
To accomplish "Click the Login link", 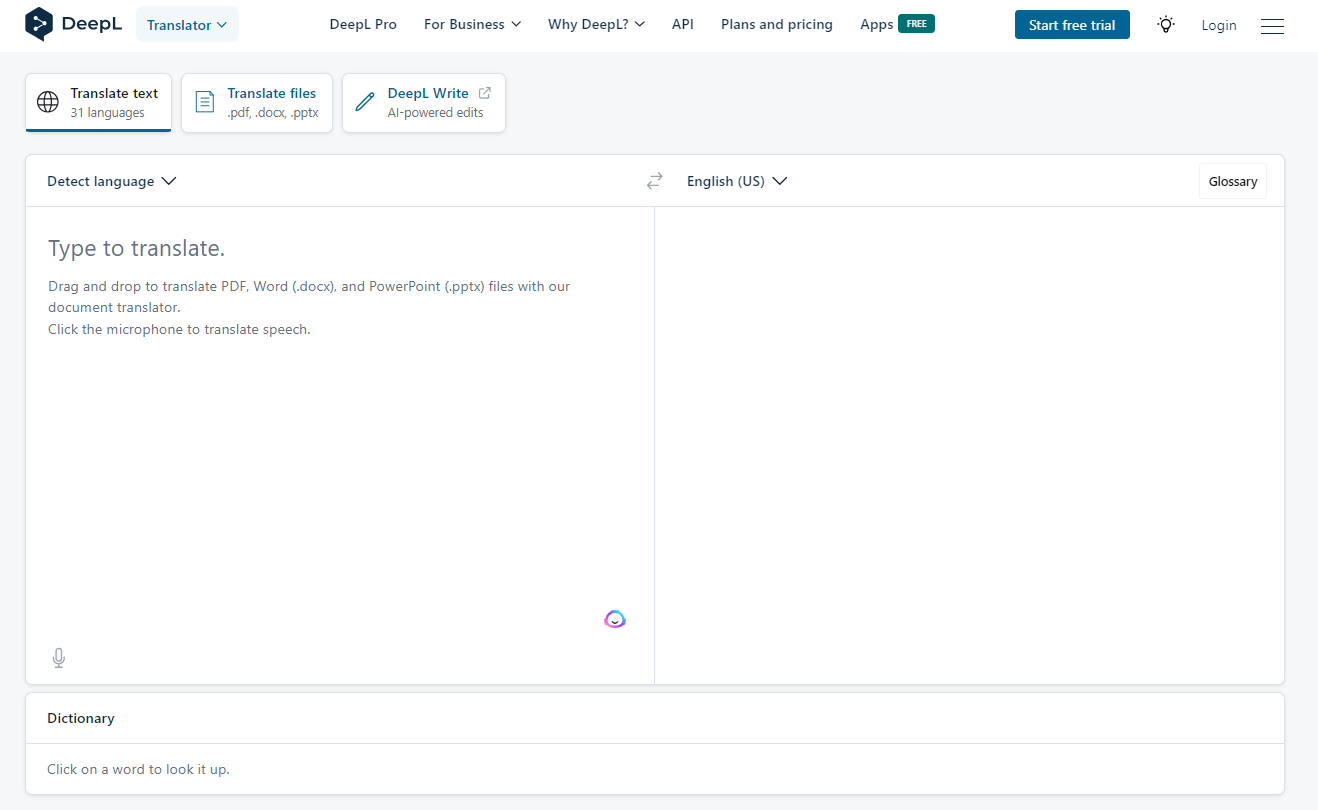I will click(1219, 25).
